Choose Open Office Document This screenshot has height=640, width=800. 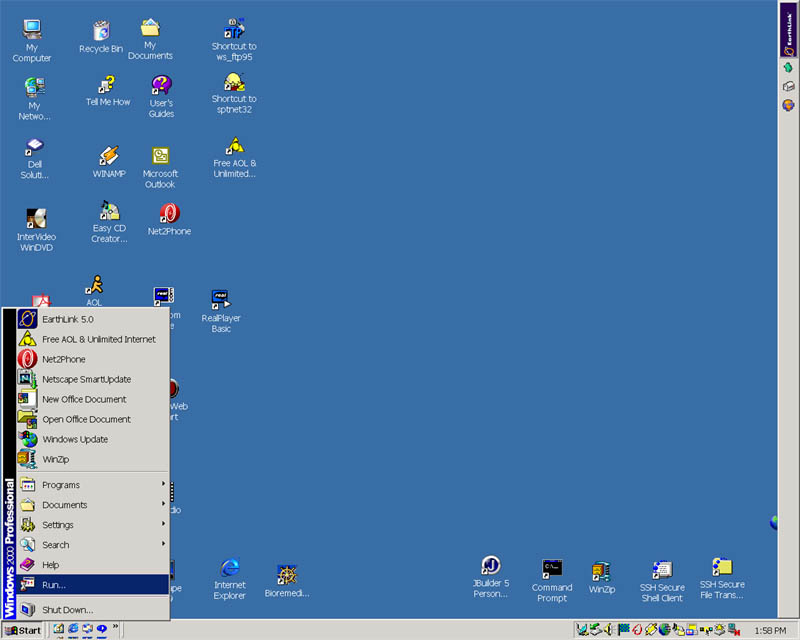(x=93, y=419)
